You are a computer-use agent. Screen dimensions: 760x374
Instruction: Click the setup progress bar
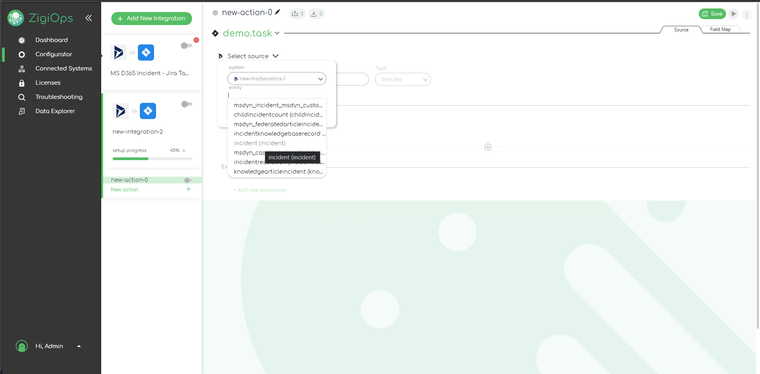(x=152, y=158)
